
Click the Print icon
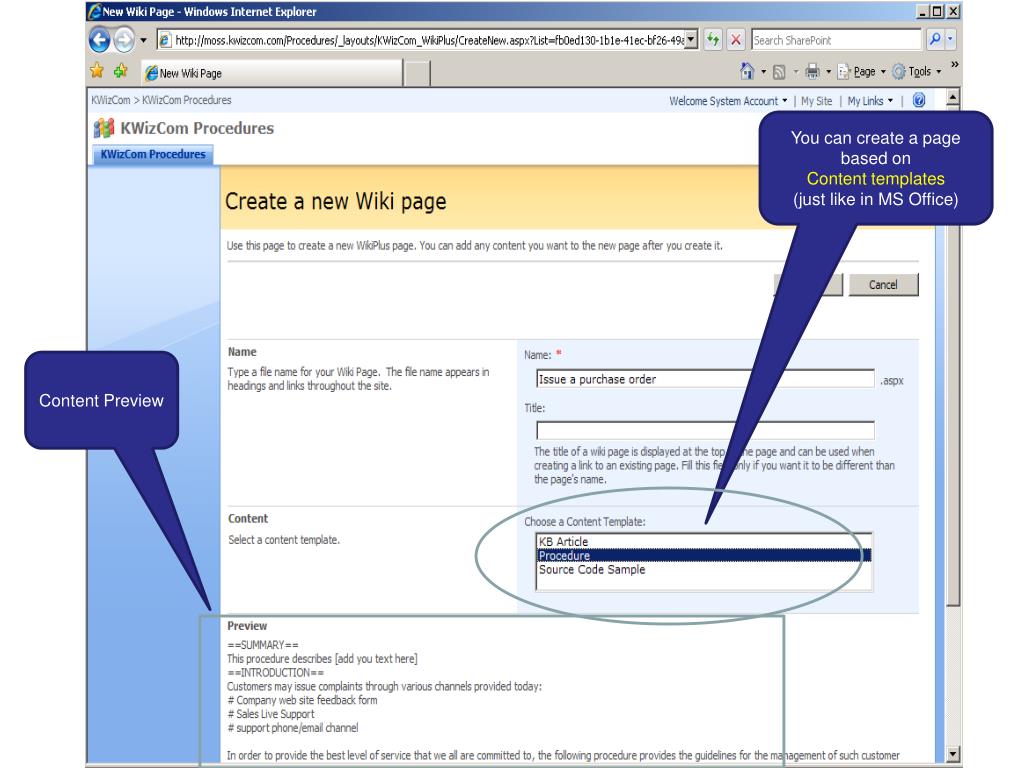812,71
